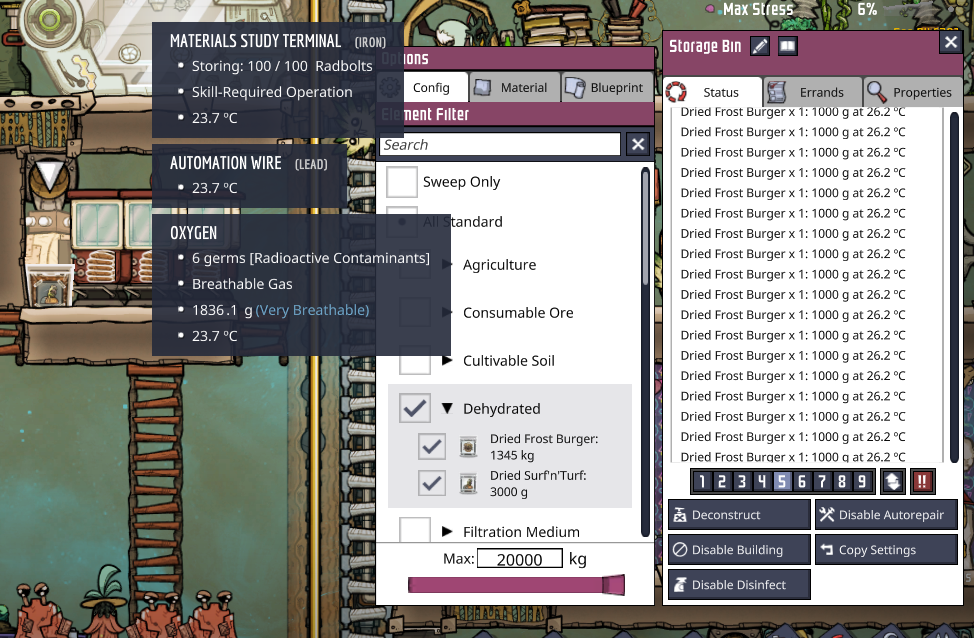
Task: Set priority to 4
Action: (x=762, y=481)
